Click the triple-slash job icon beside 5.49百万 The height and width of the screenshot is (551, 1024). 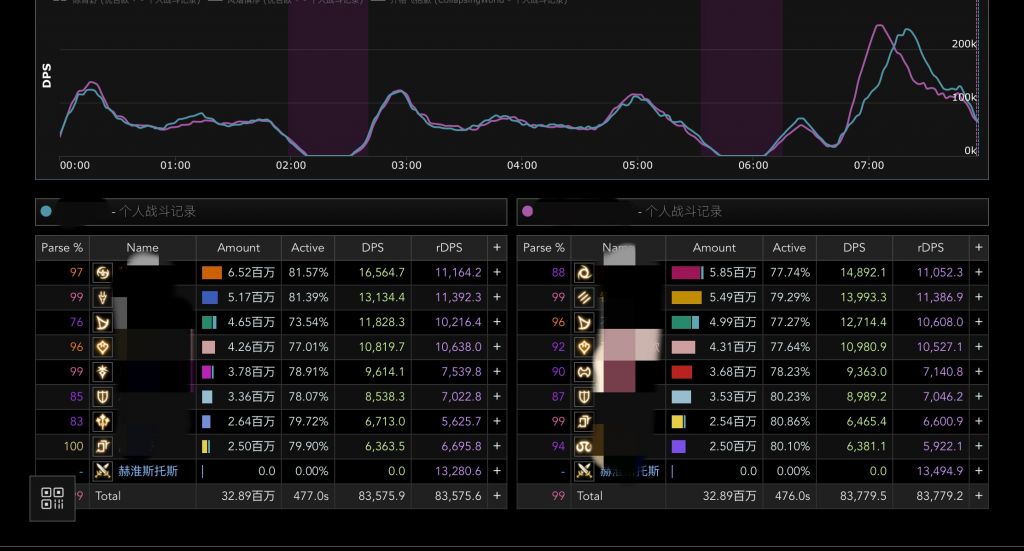click(584, 297)
